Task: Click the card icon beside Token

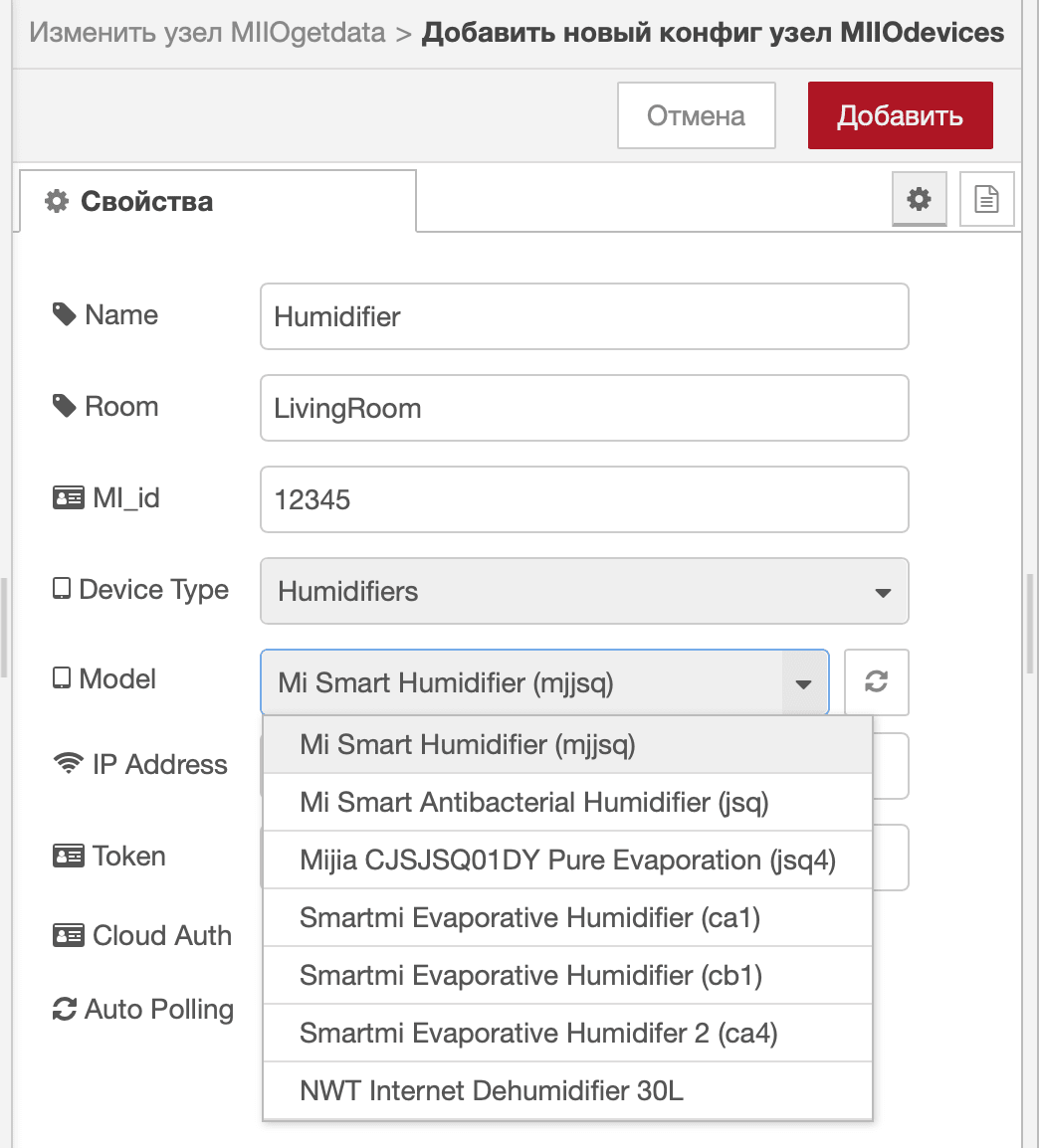Action: pos(68,856)
